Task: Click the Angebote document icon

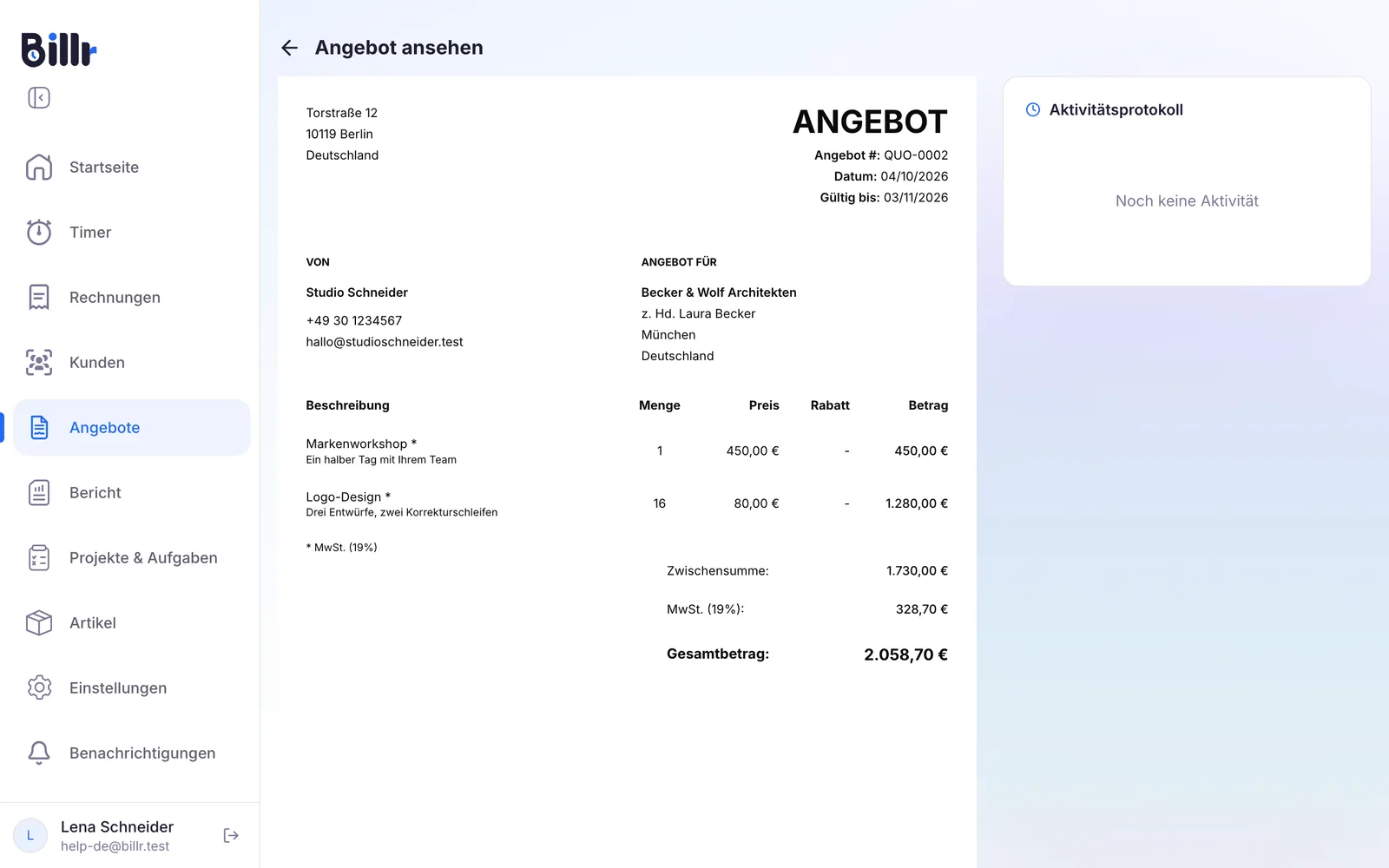Action: (x=39, y=428)
